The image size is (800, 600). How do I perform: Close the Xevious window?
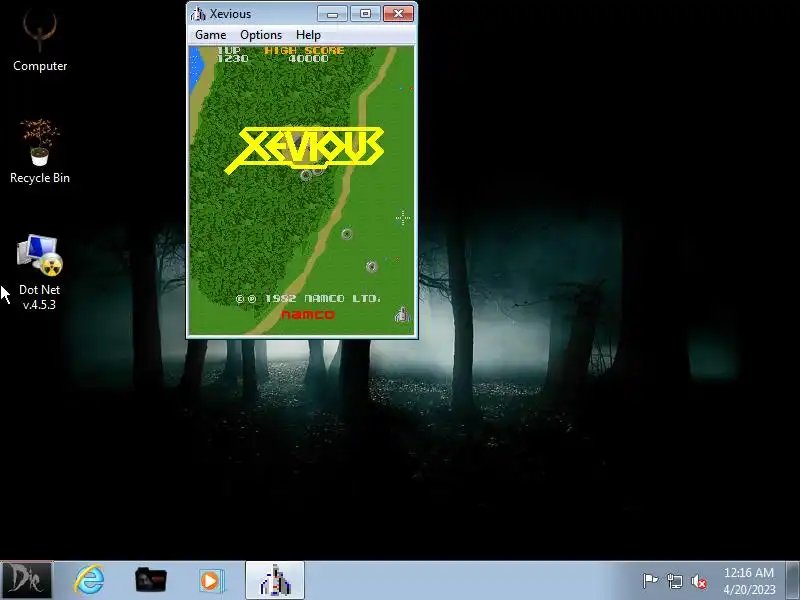pyautogui.click(x=398, y=13)
